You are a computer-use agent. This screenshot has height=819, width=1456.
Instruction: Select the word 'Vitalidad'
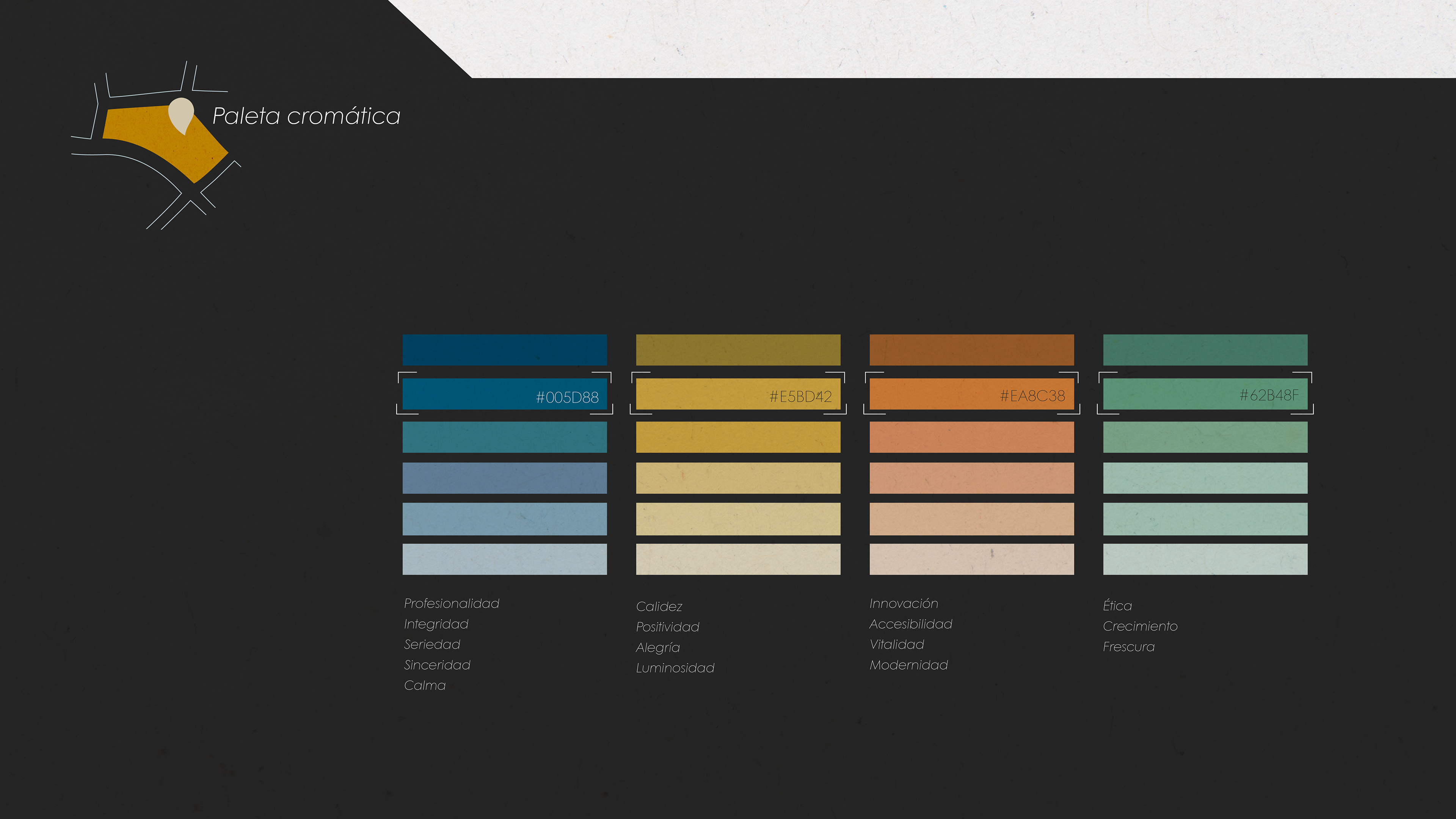pyautogui.click(x=897, y=644)
